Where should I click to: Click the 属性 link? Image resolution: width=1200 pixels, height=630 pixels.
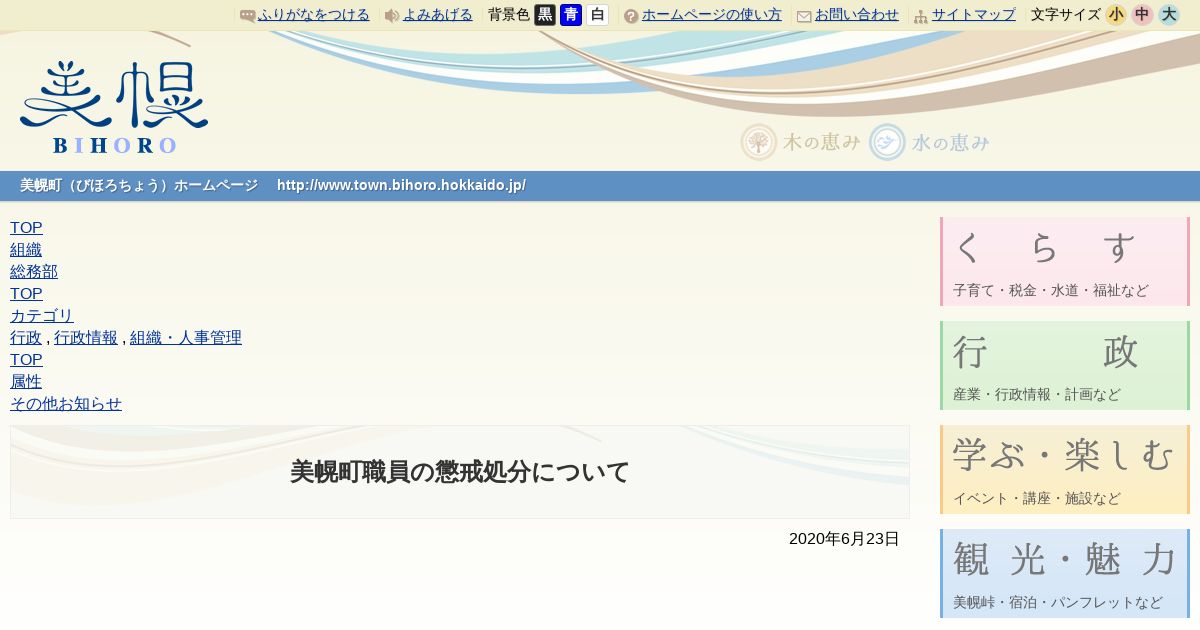26,382
